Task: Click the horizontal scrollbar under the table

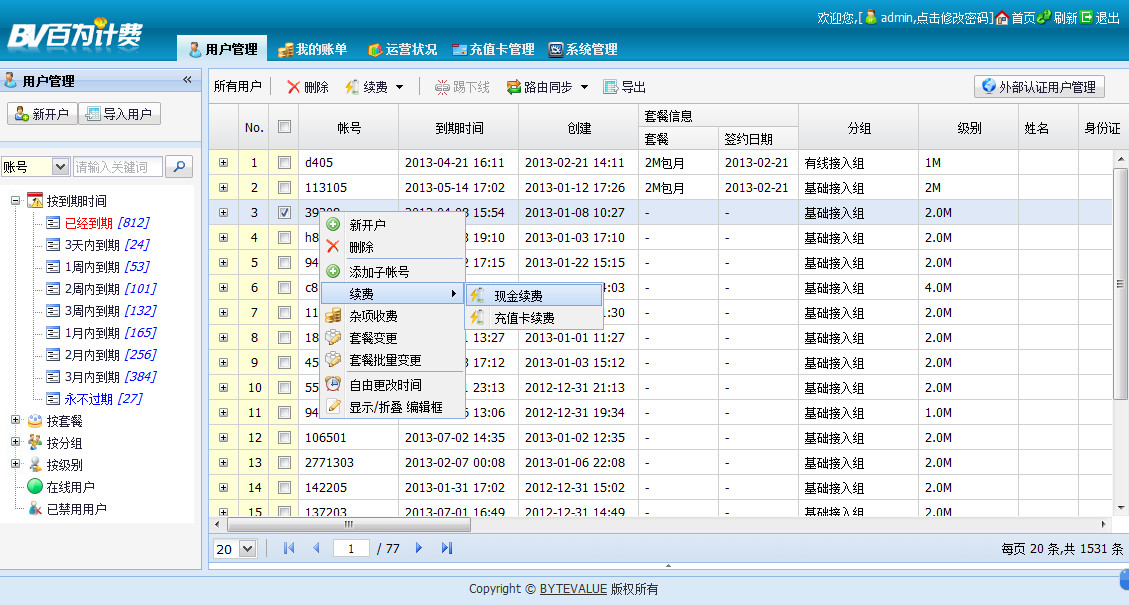Action: 348,524
